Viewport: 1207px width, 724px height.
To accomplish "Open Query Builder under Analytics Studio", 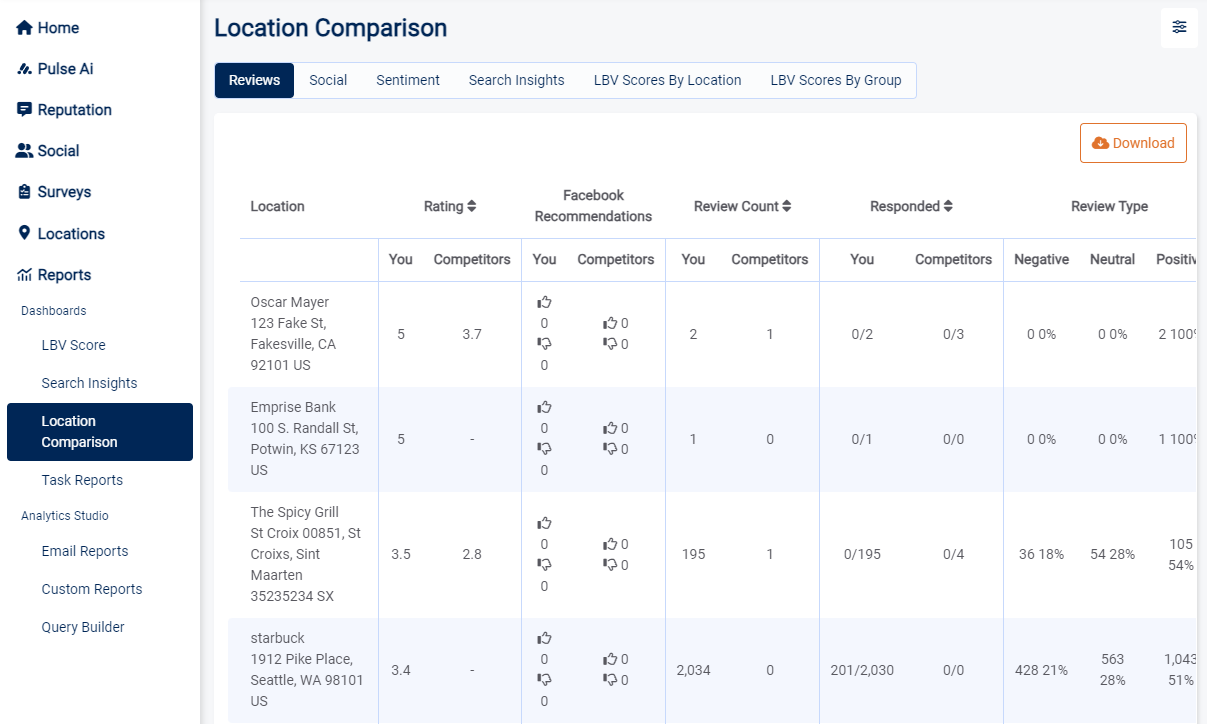I will [83, 627].
